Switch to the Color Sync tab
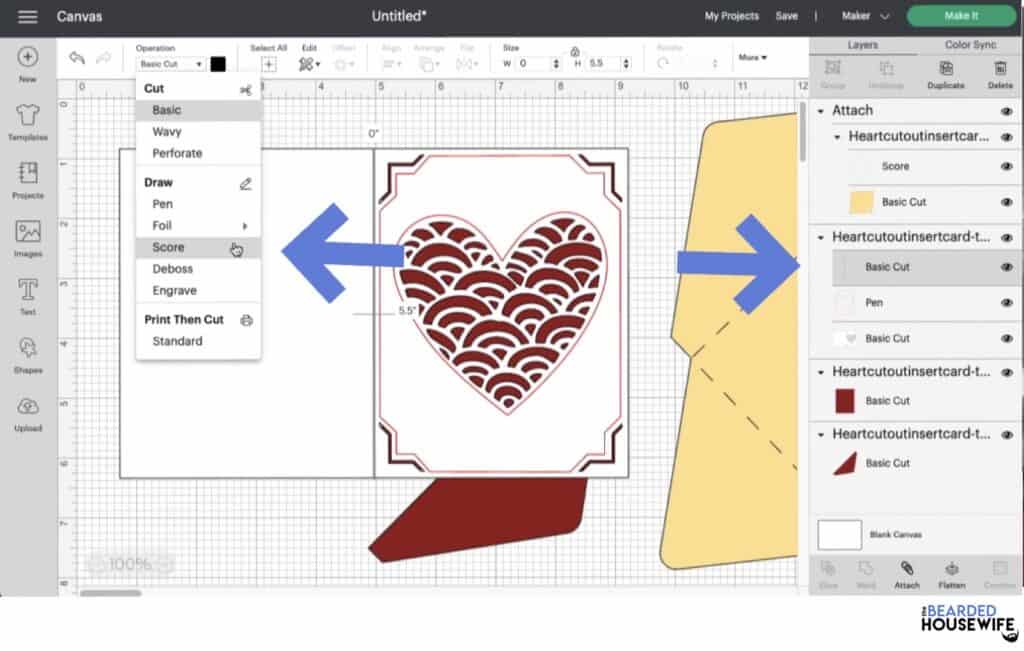 (x=970, y=45)
